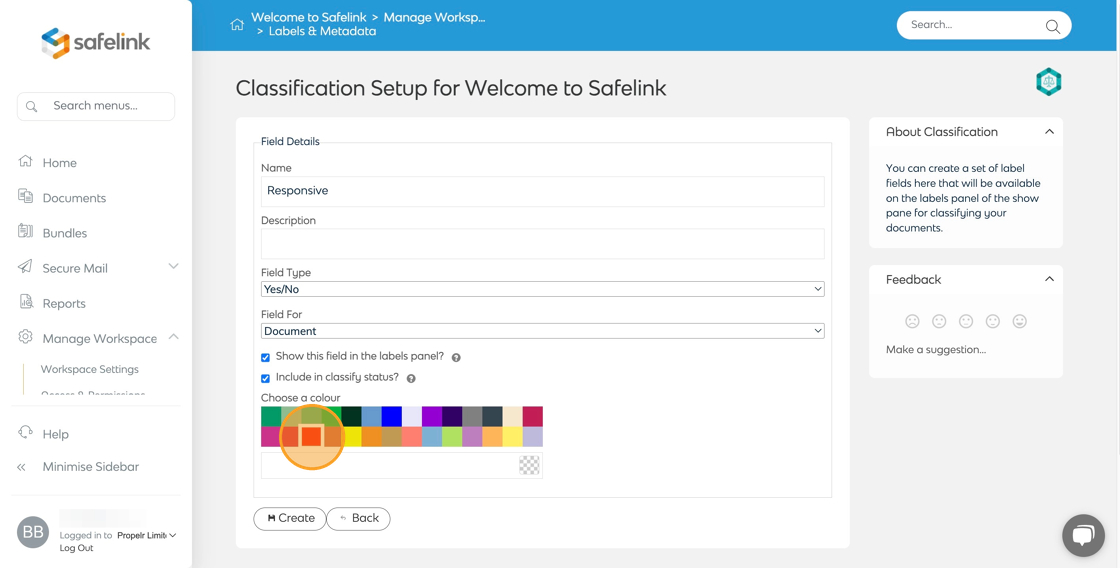Pick the pure blue colour swatch
This screenshot has width=1120, height=568.
391,416
